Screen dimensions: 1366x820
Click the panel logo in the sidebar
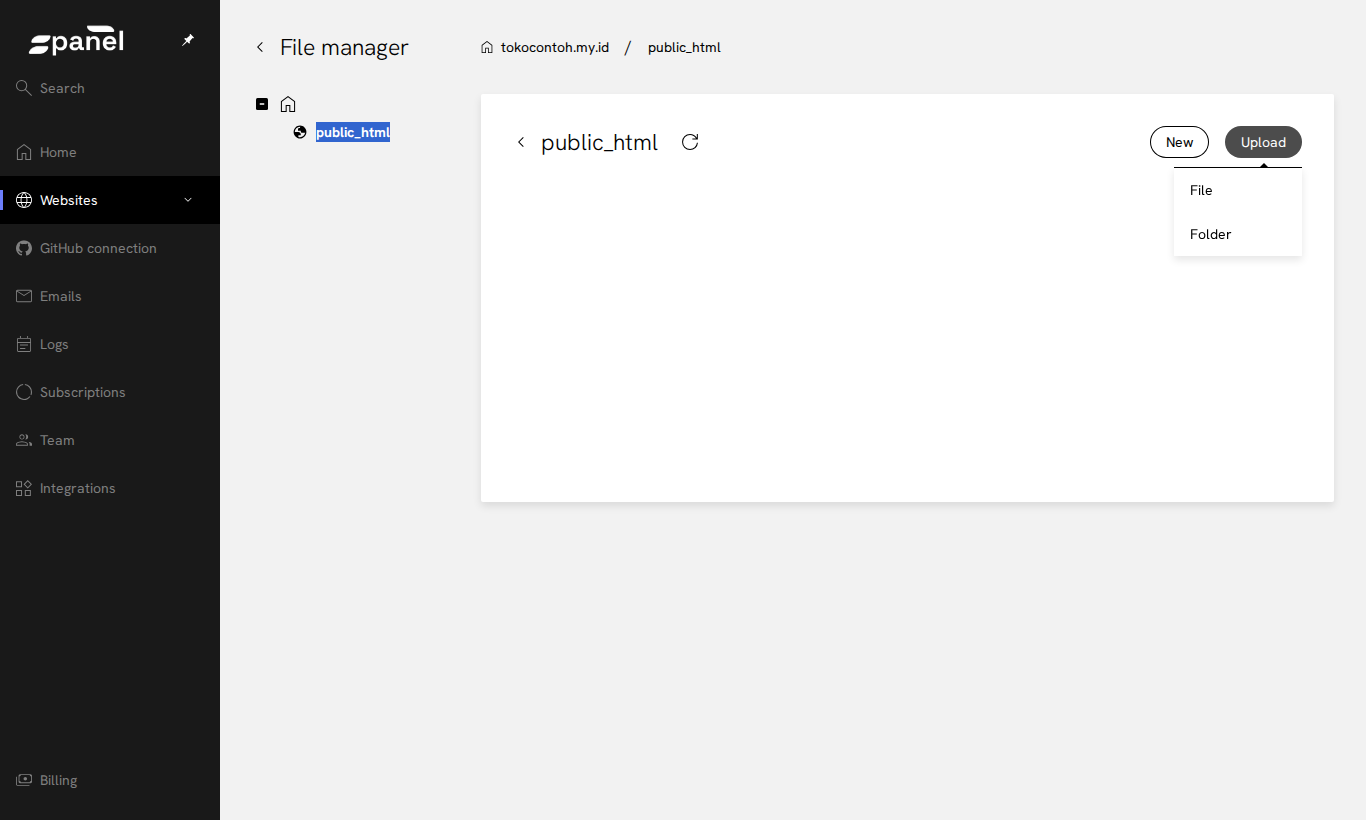pos(76,41)
